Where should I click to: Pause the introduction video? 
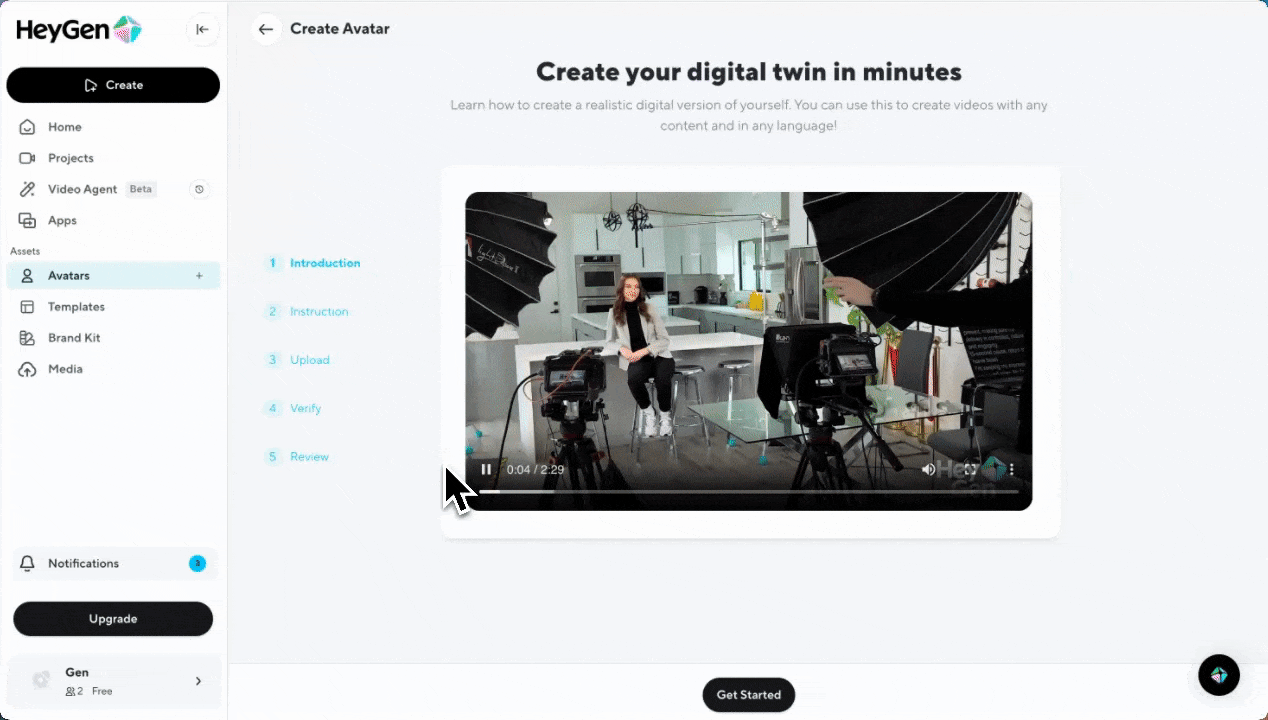(x=486, y=469)
